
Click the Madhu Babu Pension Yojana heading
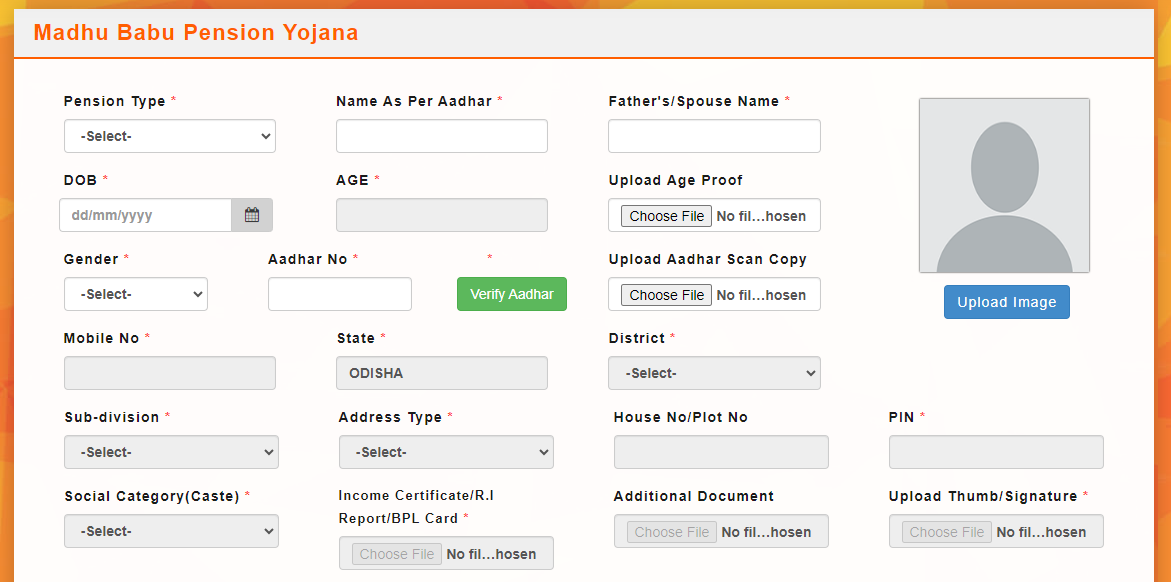click(196, 33)
